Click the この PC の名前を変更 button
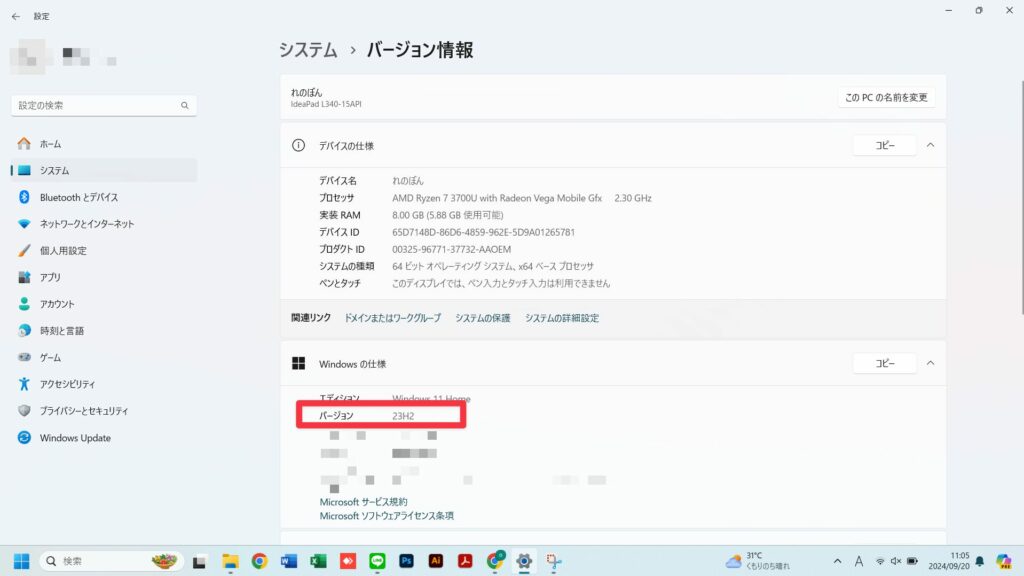The image size is (1024, 576). [886, 97]
